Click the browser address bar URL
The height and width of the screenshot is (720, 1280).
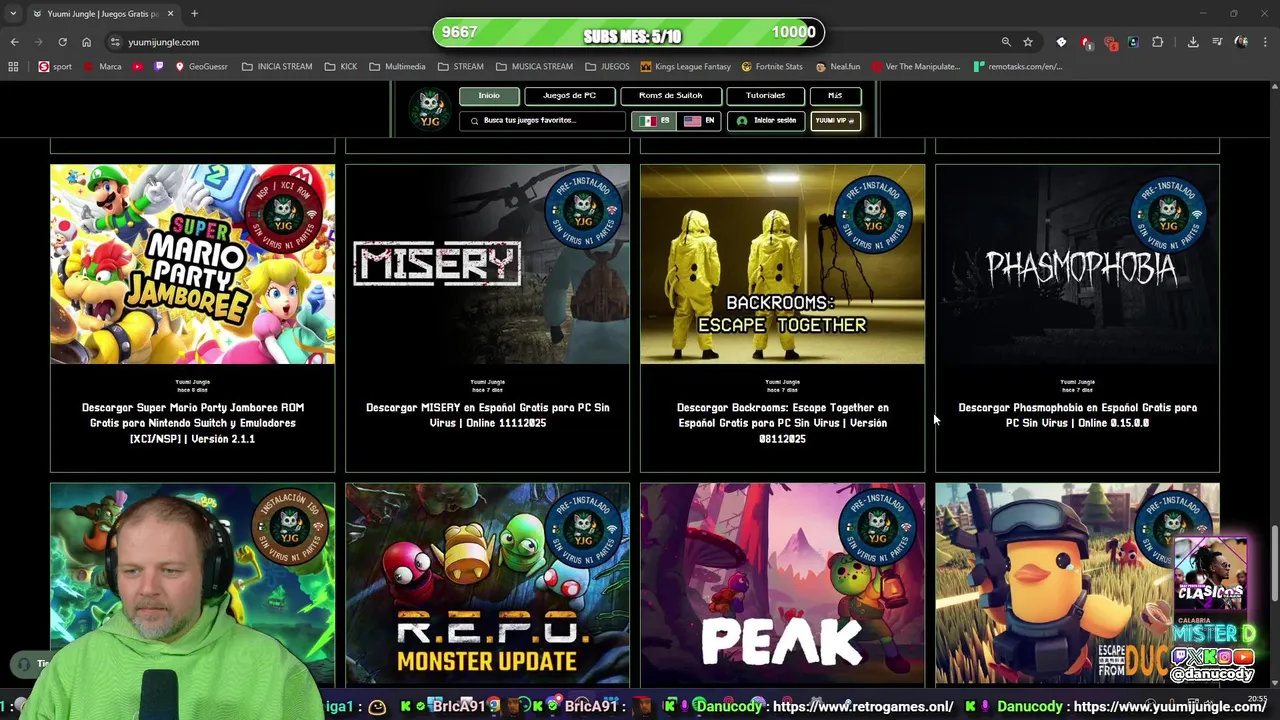click(x=163, y=42)
